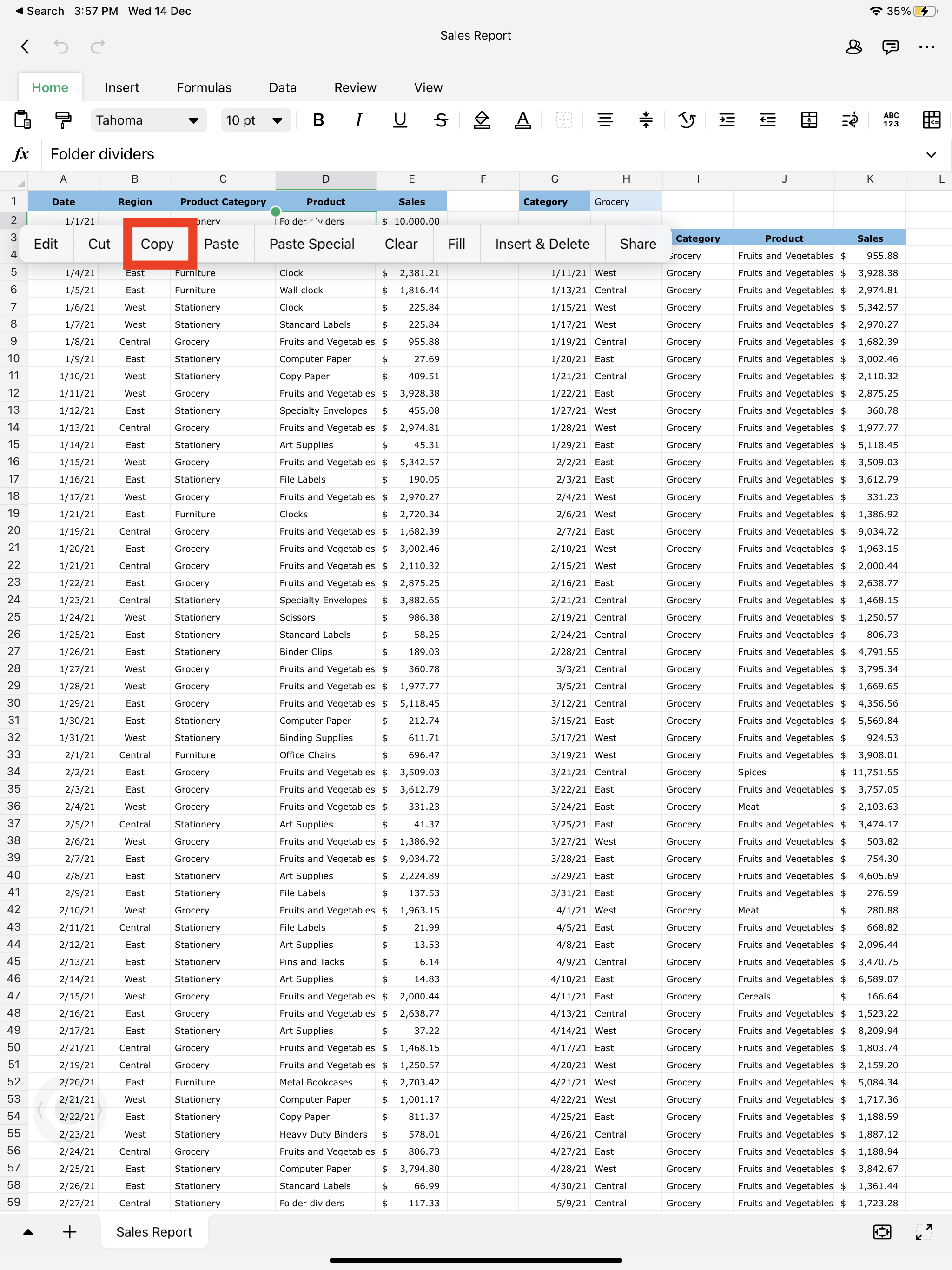Switch to the Formulas tab
This screenshot has height=1270, width=952.
click(204, 88)
